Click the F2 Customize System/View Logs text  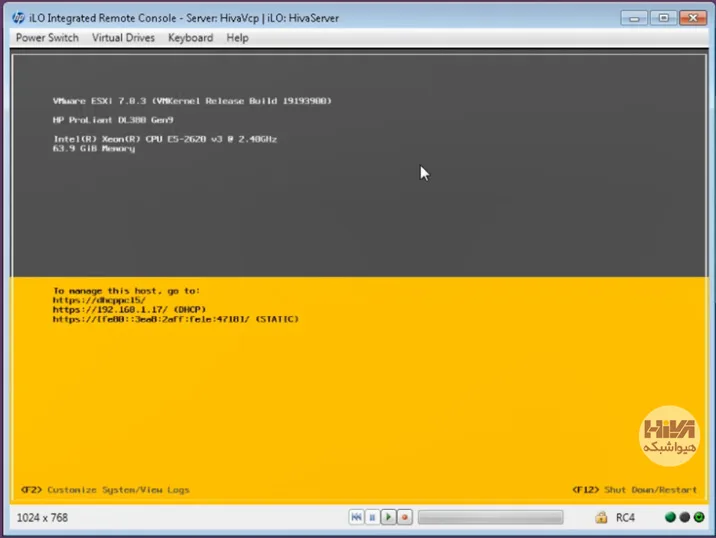tap(105, 490)
